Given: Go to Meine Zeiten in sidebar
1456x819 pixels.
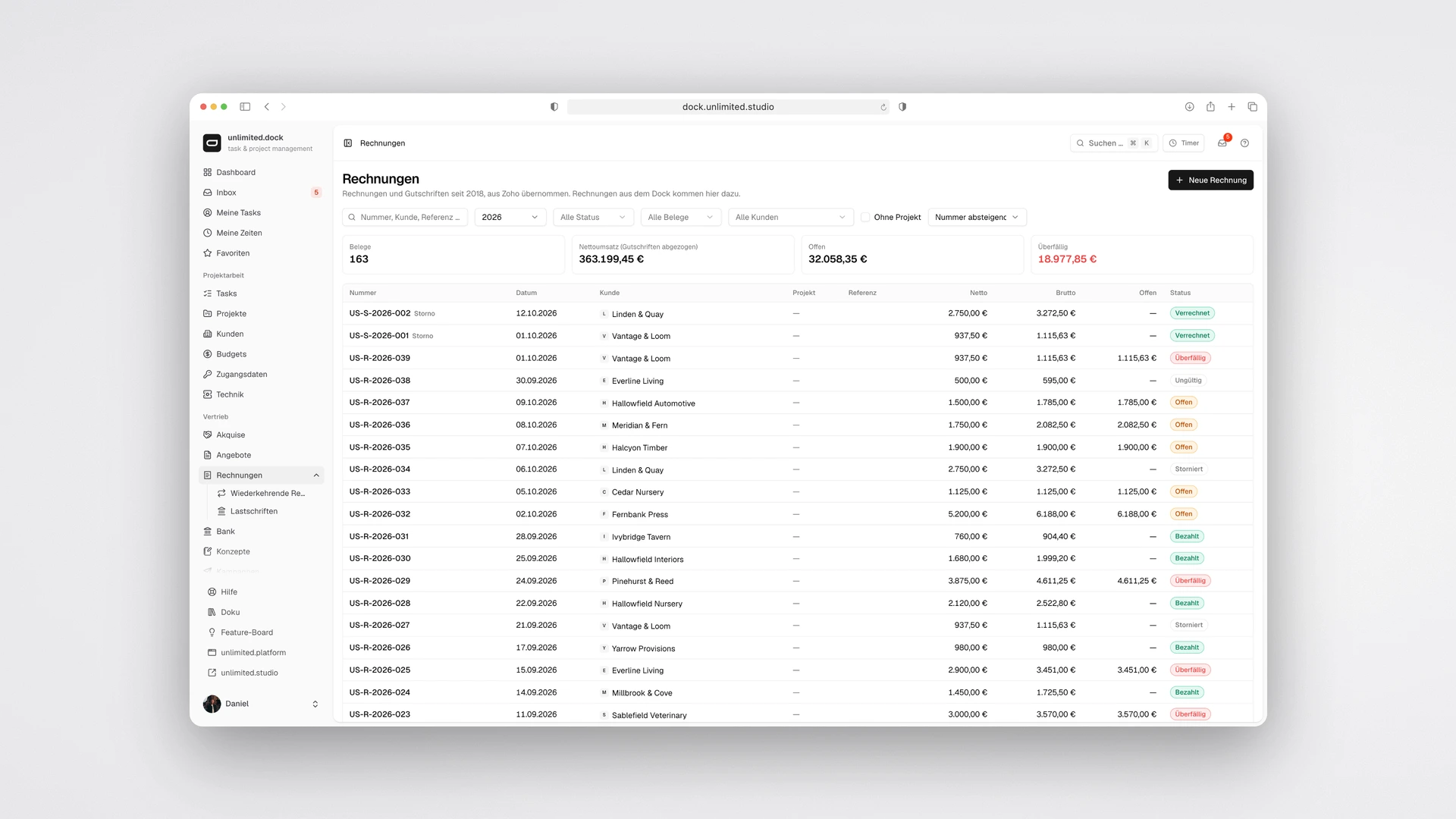Looking at the screenshot, I should 262,233.
